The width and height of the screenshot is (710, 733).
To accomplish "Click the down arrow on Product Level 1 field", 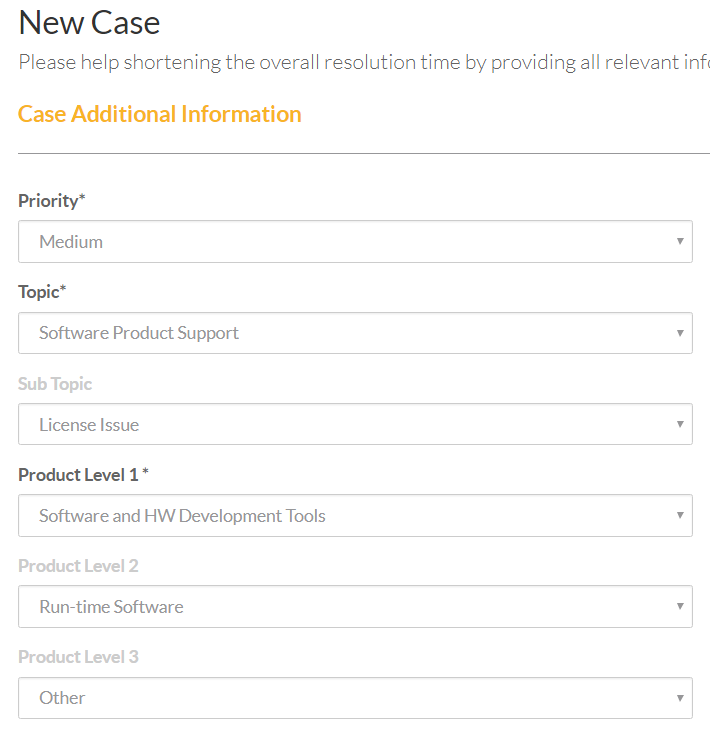I will pyautogui.click(x=680, y=516).
